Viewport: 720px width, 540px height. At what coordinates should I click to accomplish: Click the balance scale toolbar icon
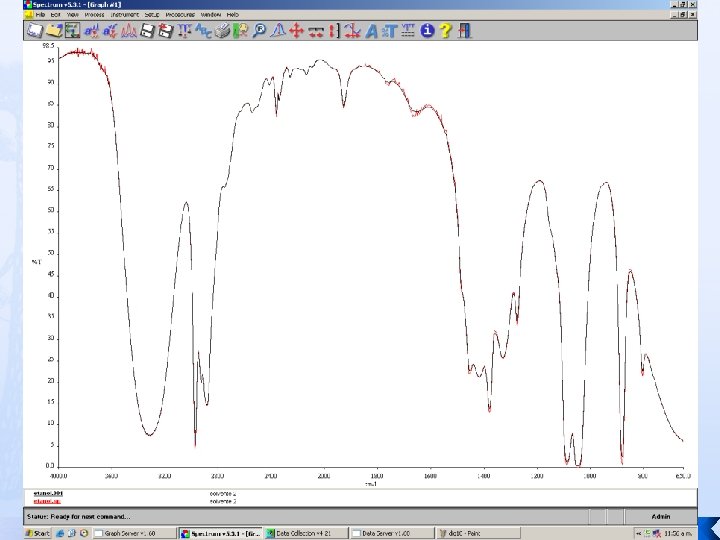pyautogui.click(x=184, y=31)
